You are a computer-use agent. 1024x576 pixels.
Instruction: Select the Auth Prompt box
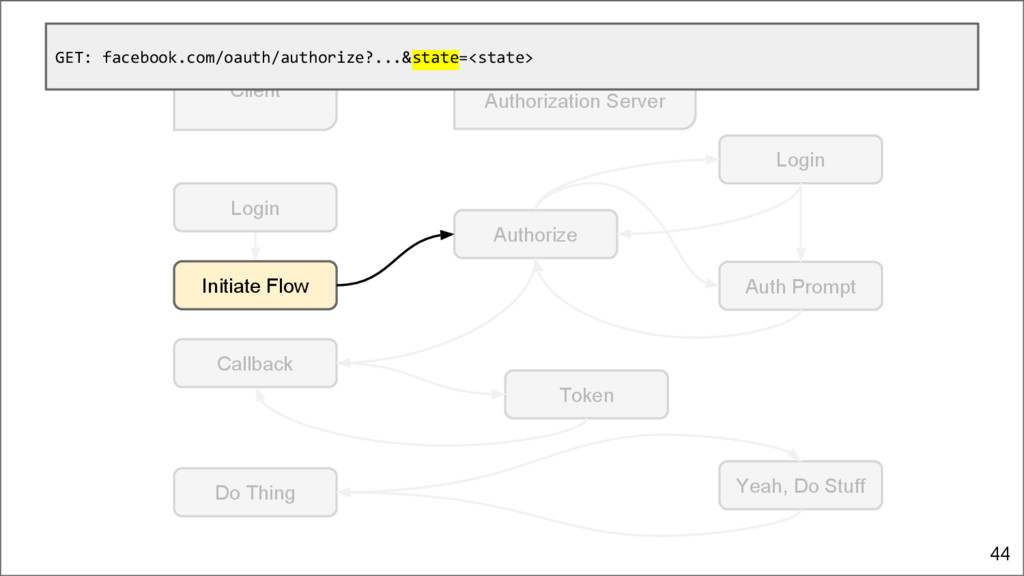click(x=800, y=287)
